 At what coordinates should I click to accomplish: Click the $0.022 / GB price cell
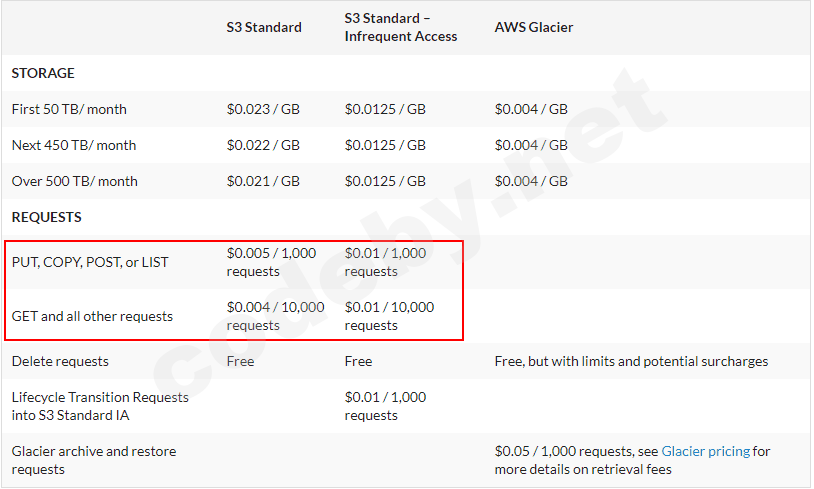263,145
